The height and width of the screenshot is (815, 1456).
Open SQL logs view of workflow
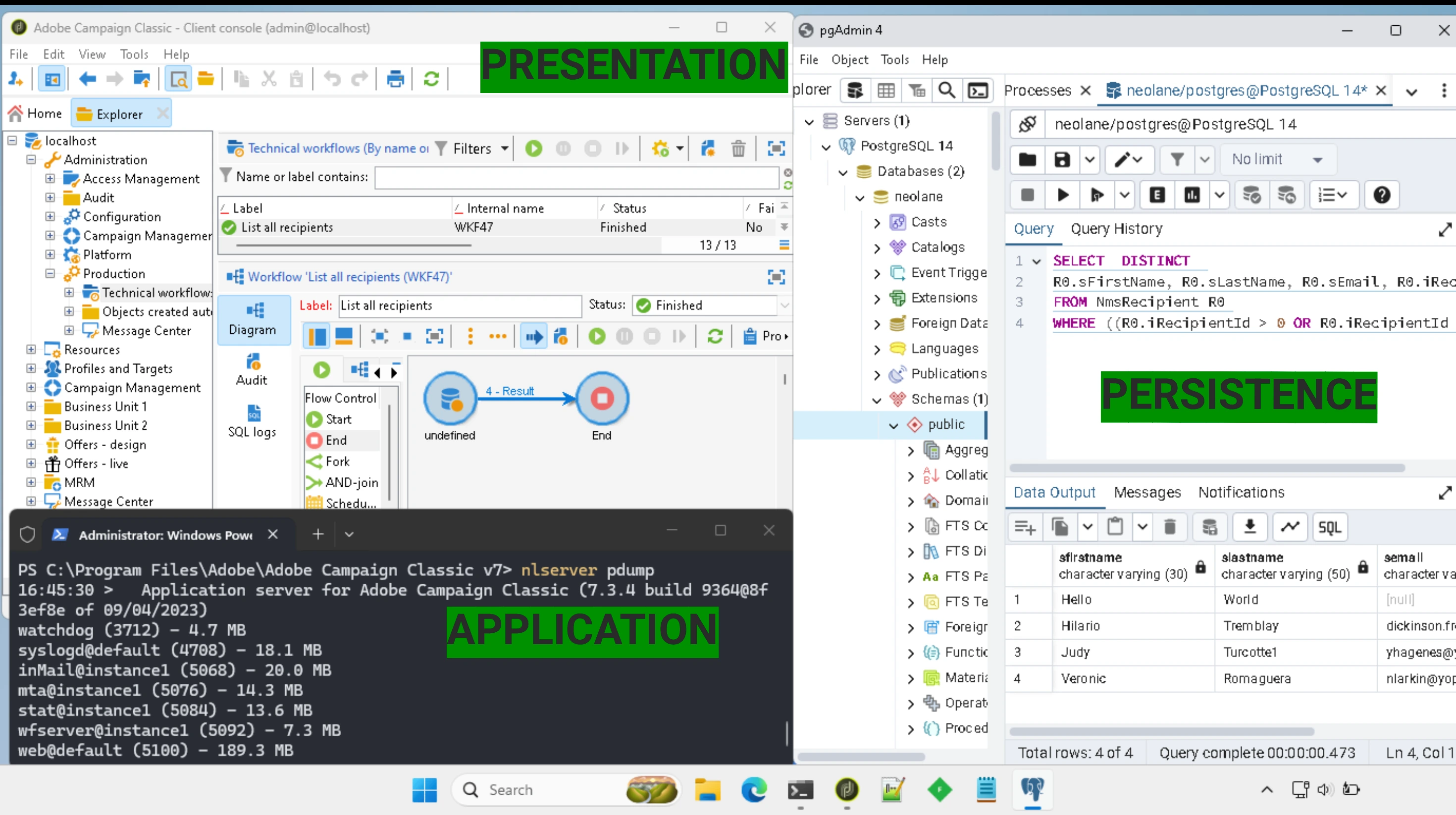coord(252,421)
